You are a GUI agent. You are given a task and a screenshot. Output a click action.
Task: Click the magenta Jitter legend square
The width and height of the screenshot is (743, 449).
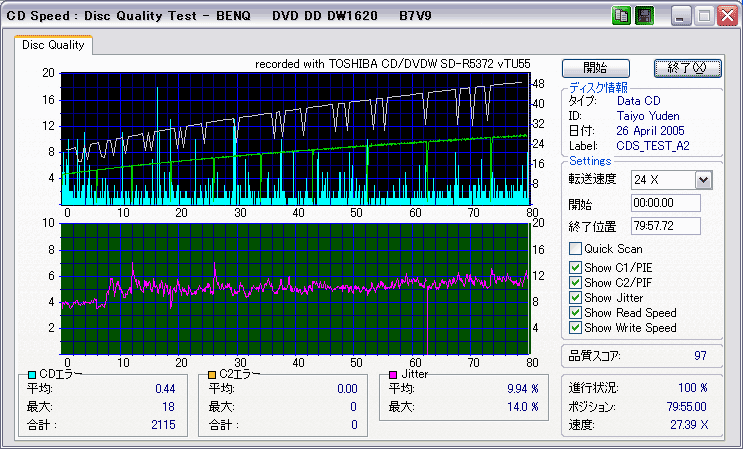394,374
